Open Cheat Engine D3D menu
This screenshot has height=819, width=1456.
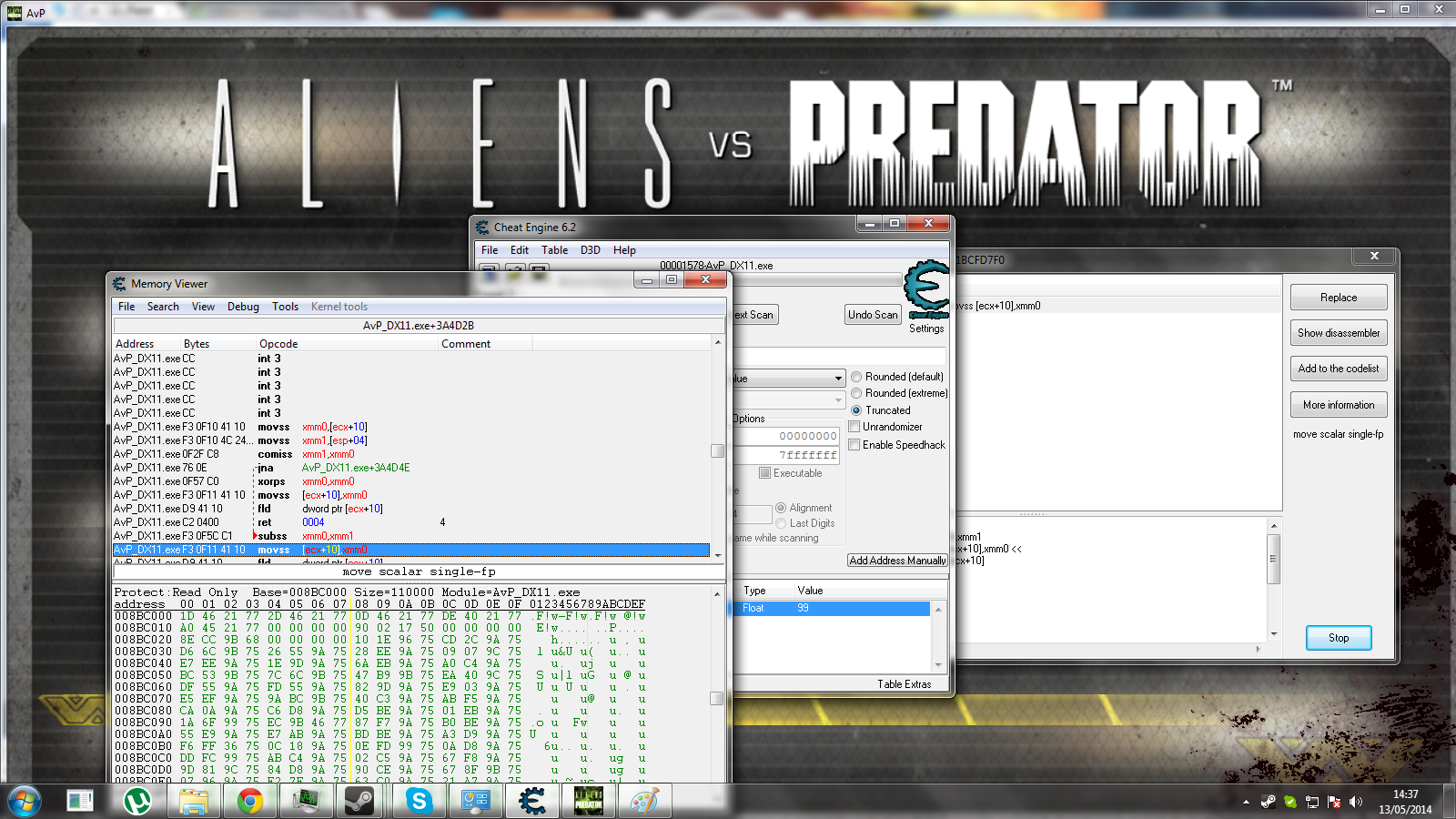[x=591, y=250]
